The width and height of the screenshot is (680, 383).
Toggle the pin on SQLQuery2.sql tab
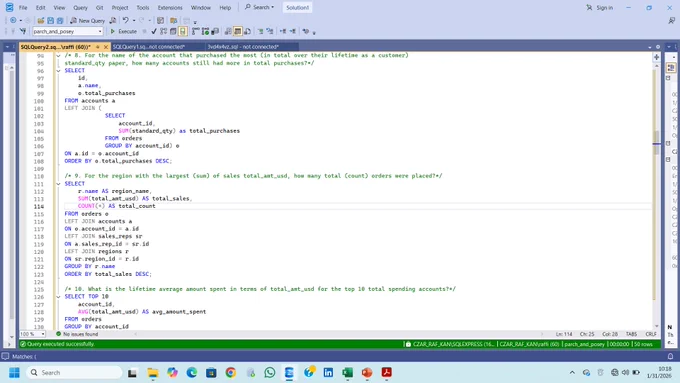coord(98,46)
